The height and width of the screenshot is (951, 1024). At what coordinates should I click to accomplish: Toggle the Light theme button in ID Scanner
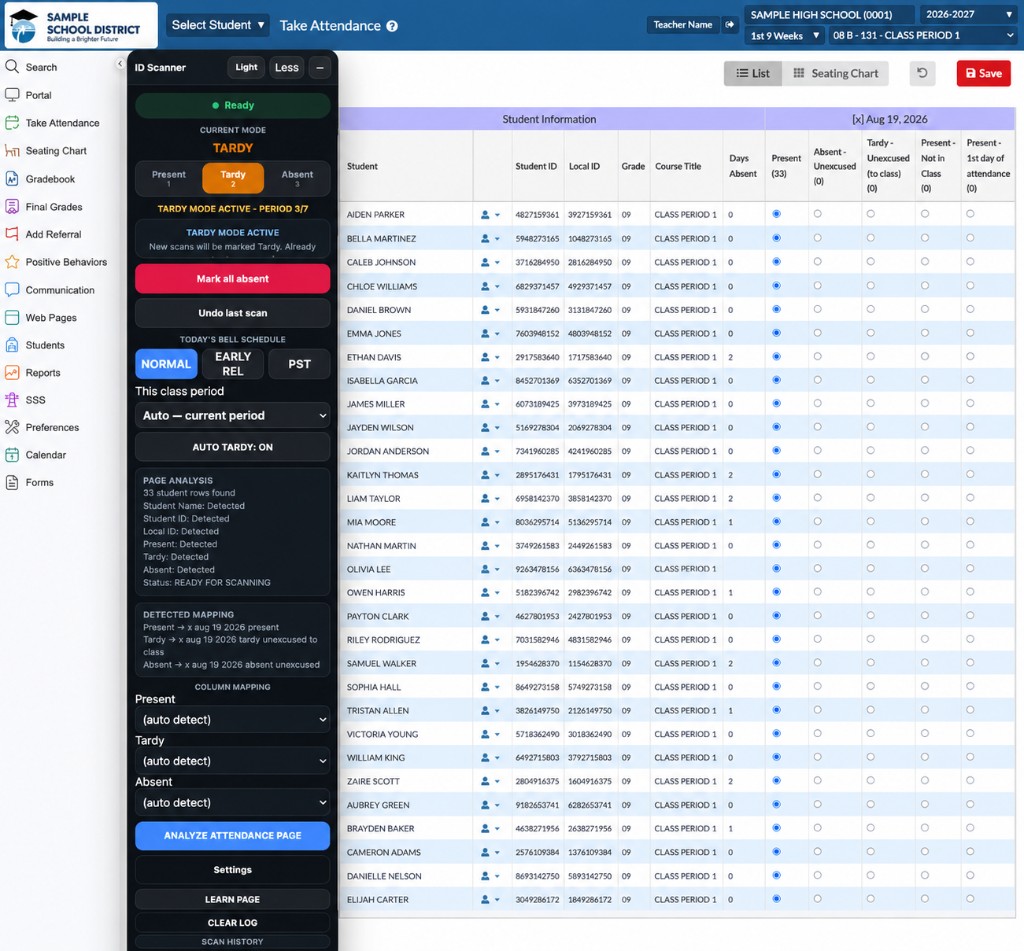pyautogui.click(x=246, y=67)
